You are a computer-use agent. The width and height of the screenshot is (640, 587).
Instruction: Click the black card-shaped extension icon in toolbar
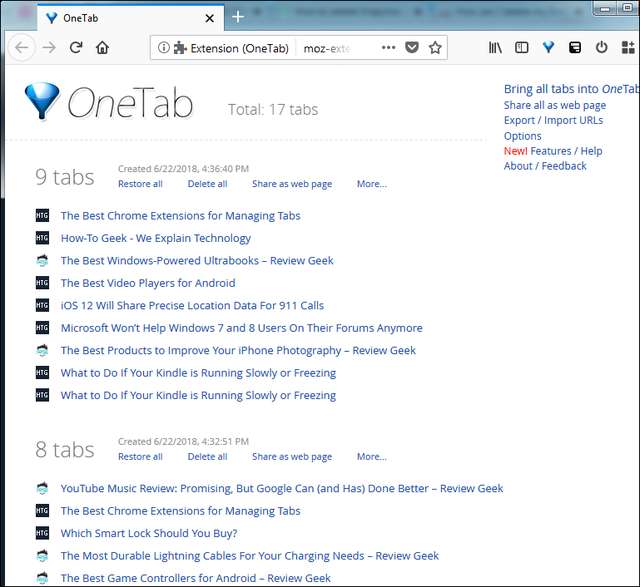575,48
